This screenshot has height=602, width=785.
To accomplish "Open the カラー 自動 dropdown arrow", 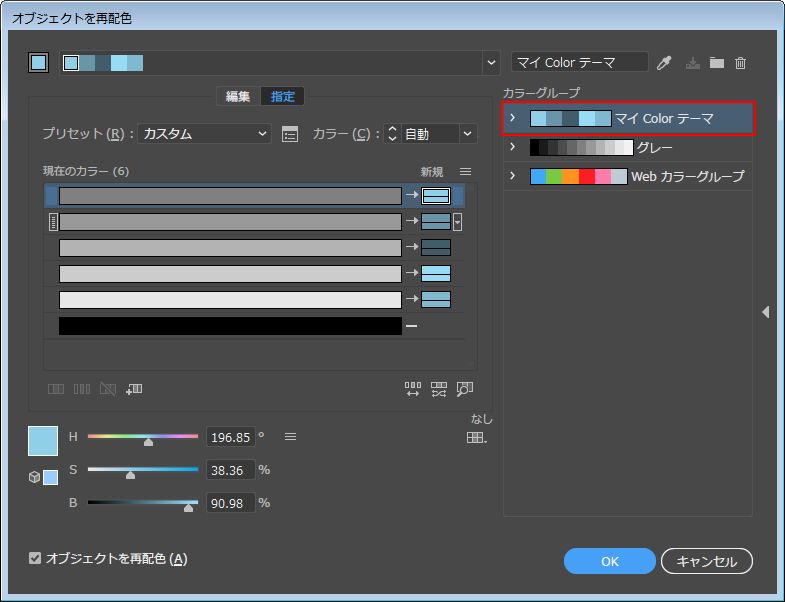I will tap(467, 134).
